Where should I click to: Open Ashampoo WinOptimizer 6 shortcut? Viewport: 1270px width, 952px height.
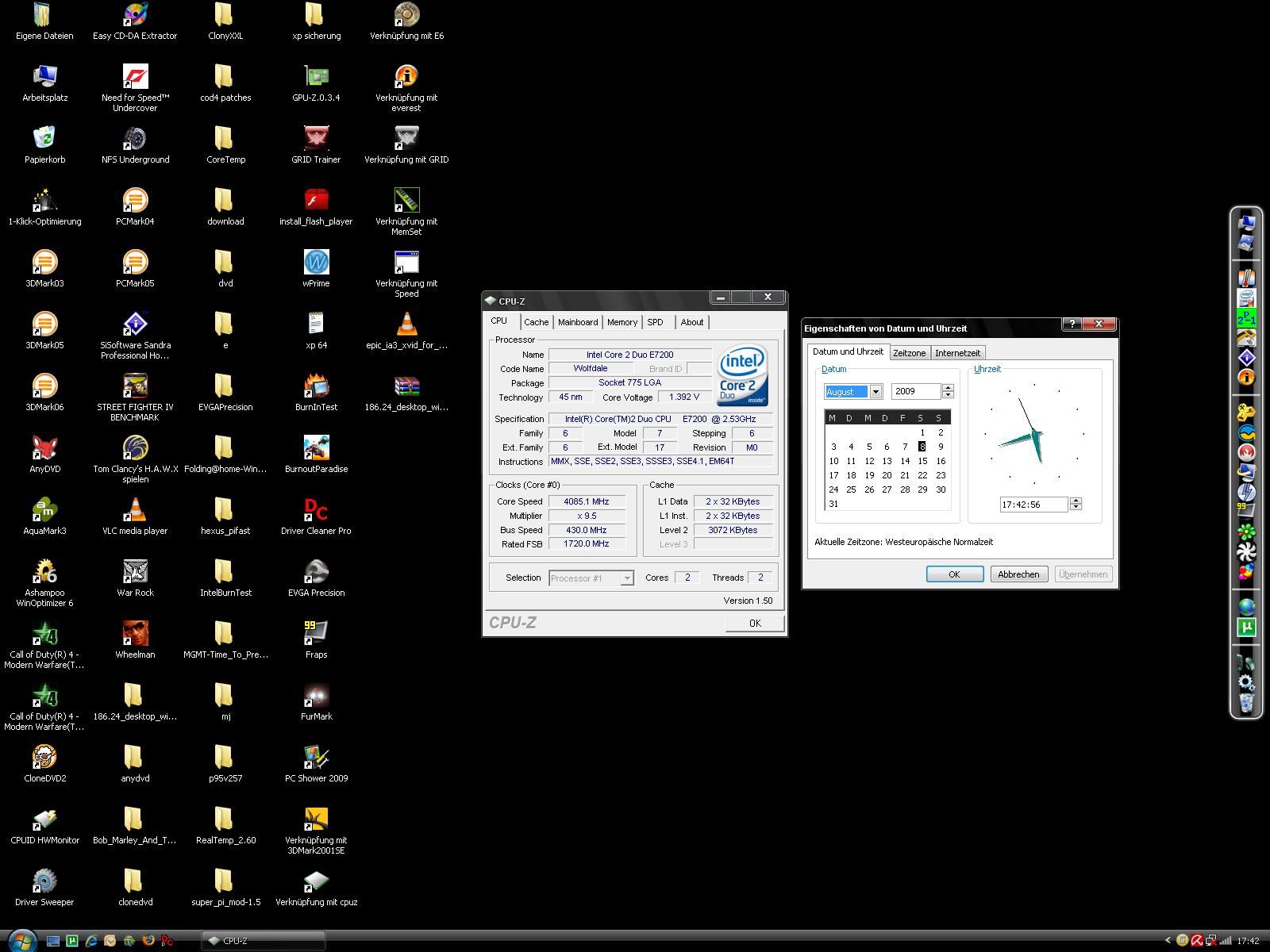tap(44, 582)
